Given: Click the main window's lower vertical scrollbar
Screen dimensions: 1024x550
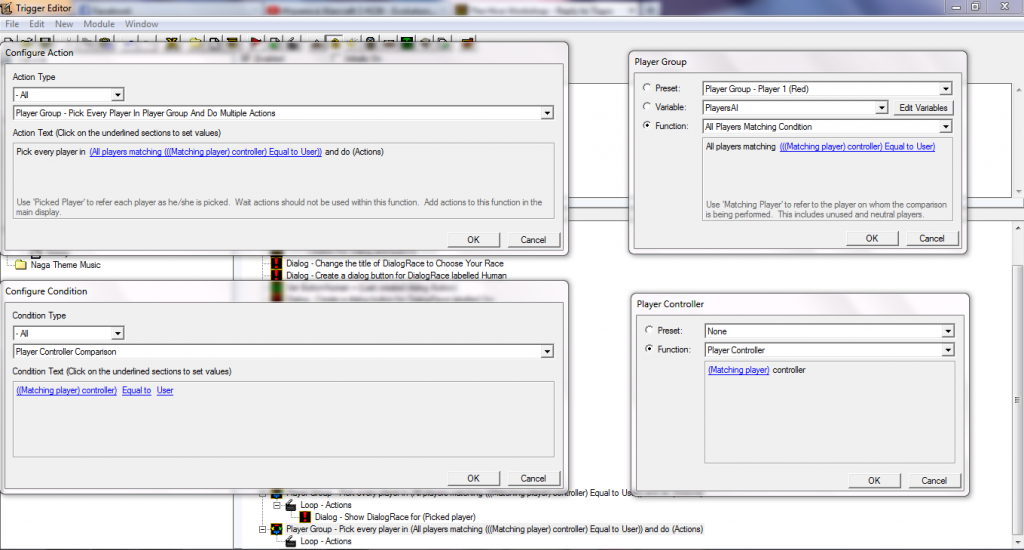Looking at the screenshot, I should (1018, 400).
